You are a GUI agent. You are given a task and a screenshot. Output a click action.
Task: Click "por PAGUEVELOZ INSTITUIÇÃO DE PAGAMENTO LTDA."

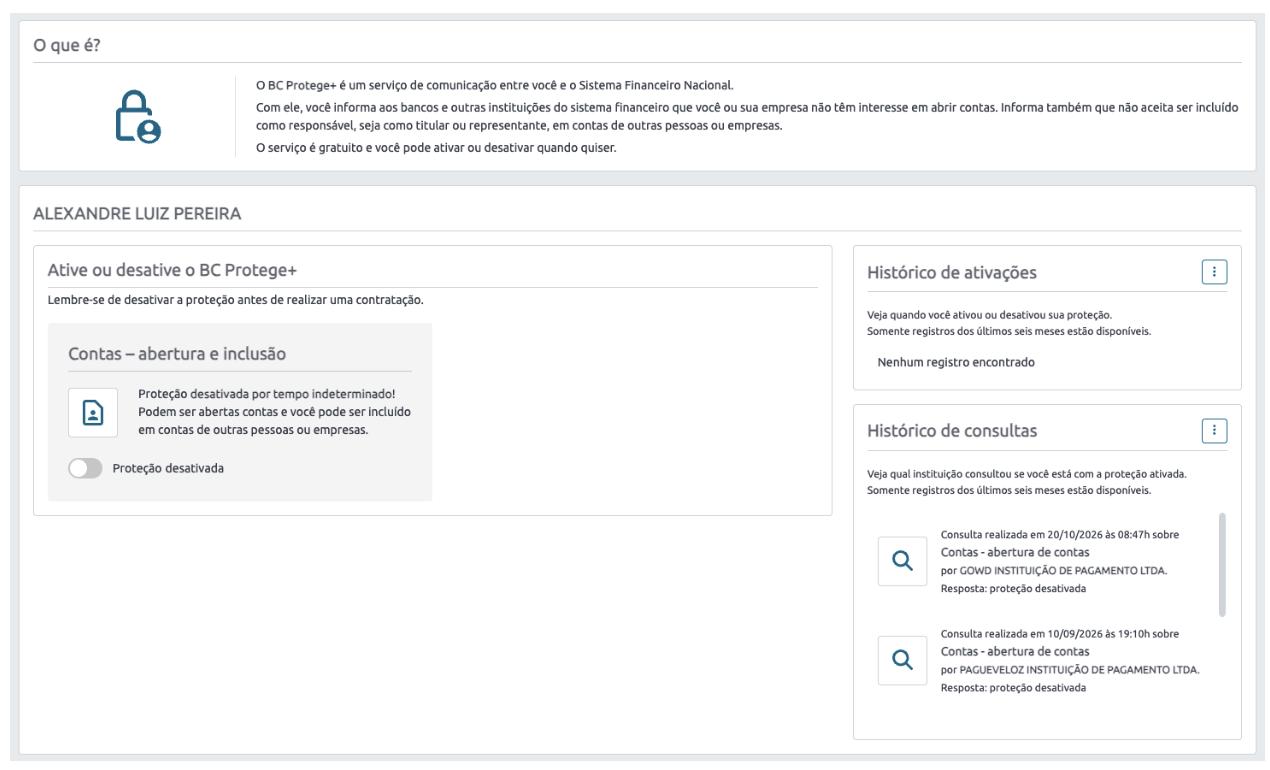pyautogui.click(x=1071, y=669)
